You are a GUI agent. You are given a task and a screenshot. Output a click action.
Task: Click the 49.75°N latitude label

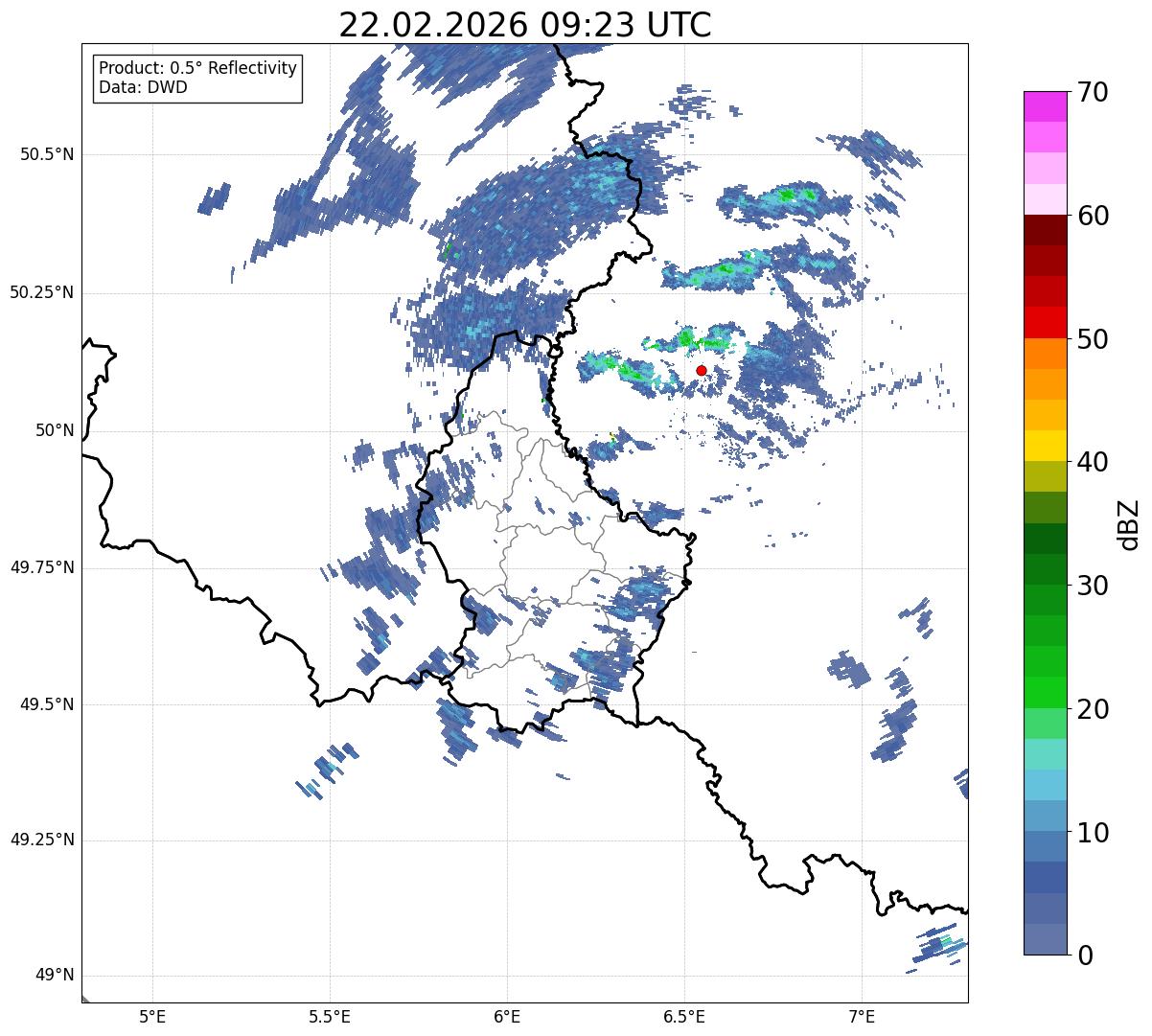pos(42,567)
